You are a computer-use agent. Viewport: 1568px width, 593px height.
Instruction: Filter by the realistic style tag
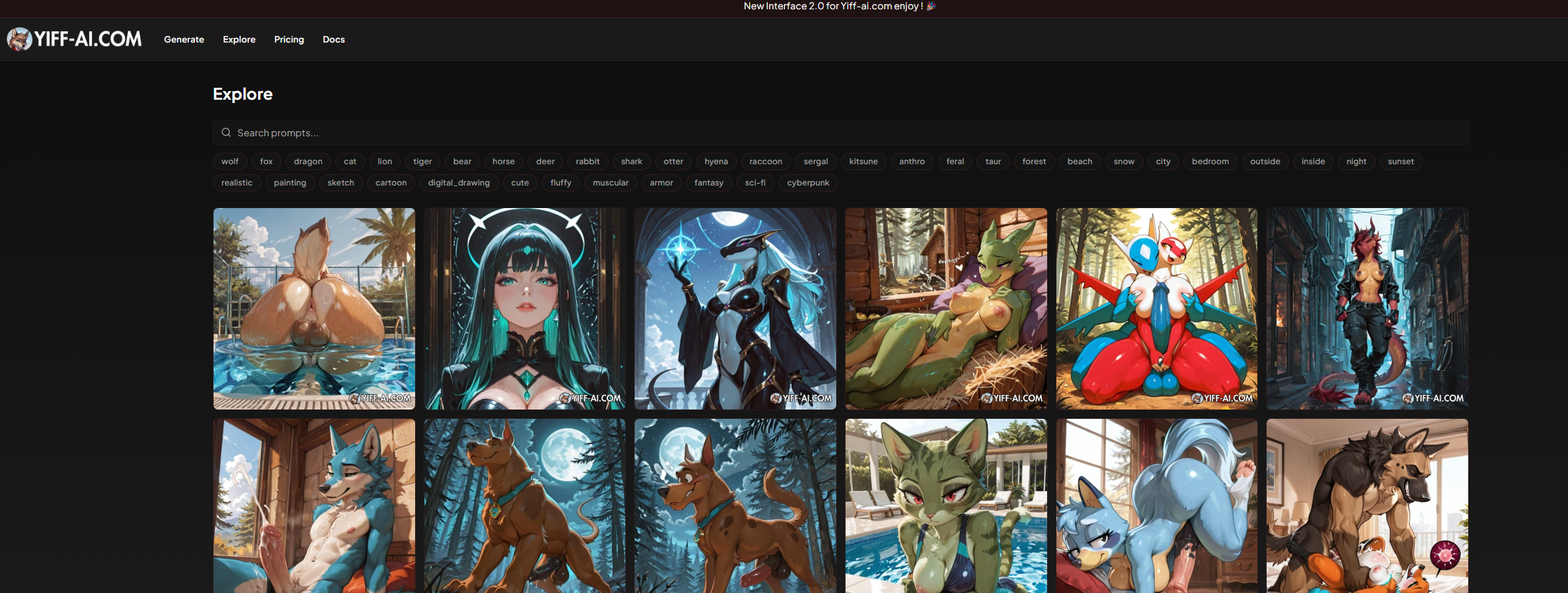(237, 183)
